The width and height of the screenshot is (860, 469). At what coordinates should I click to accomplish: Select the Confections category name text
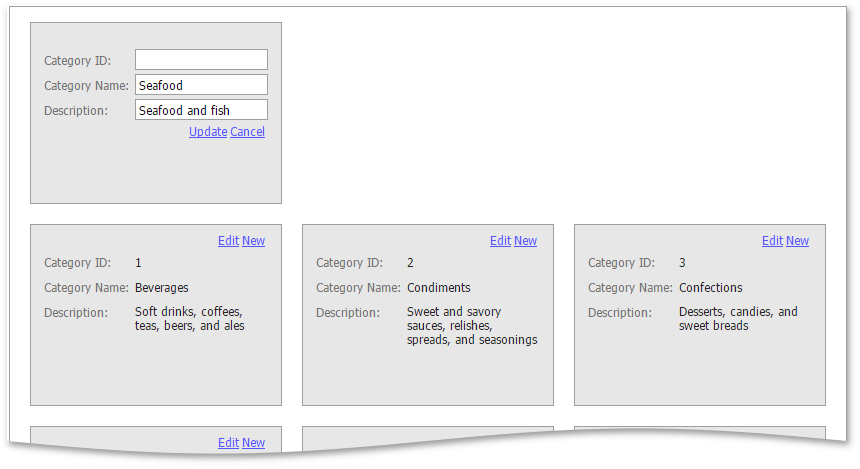point(711,288)
